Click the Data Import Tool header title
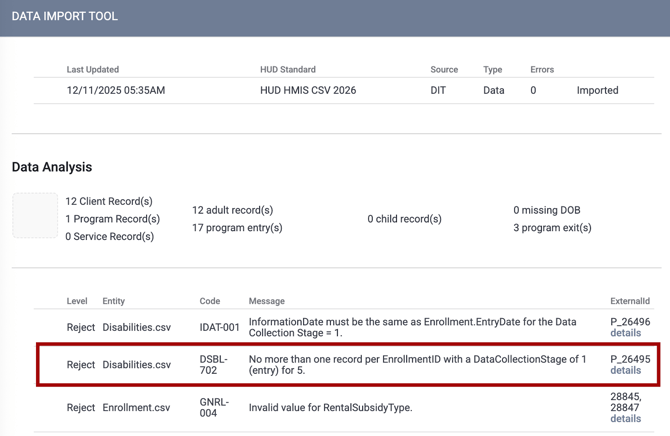 [x=65, y=17]
